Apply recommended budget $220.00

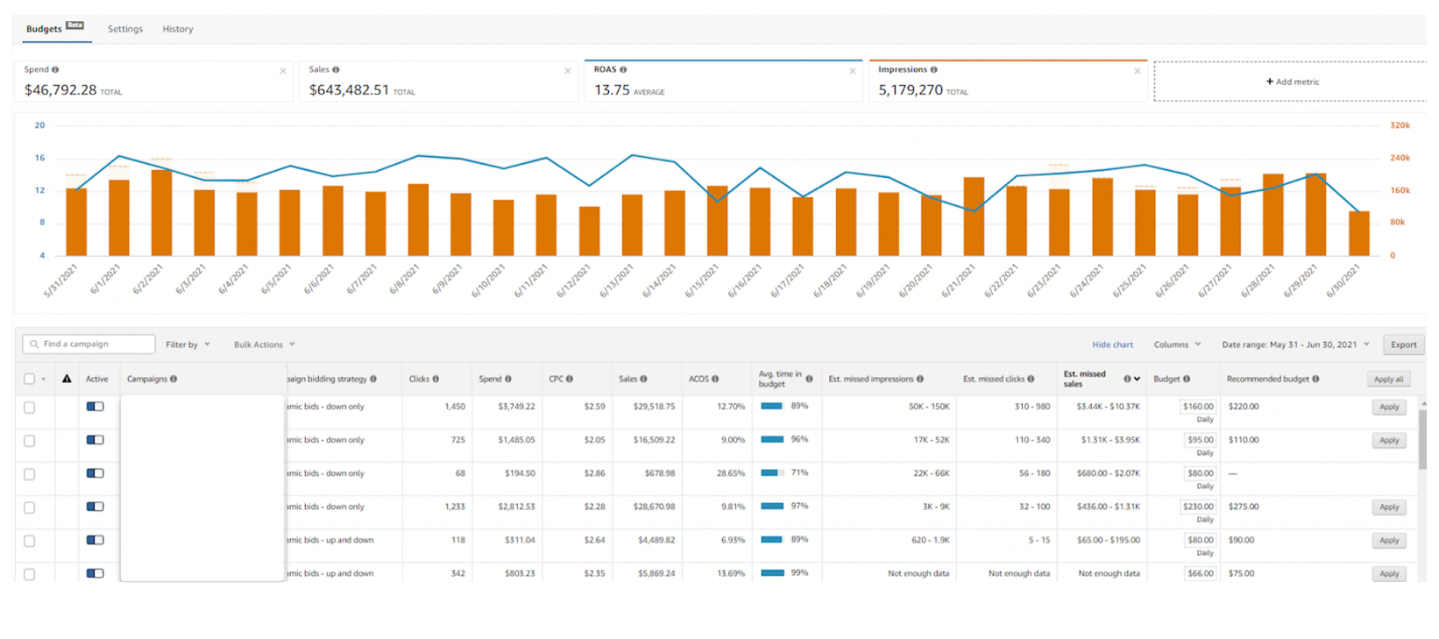coord(1389,407)
